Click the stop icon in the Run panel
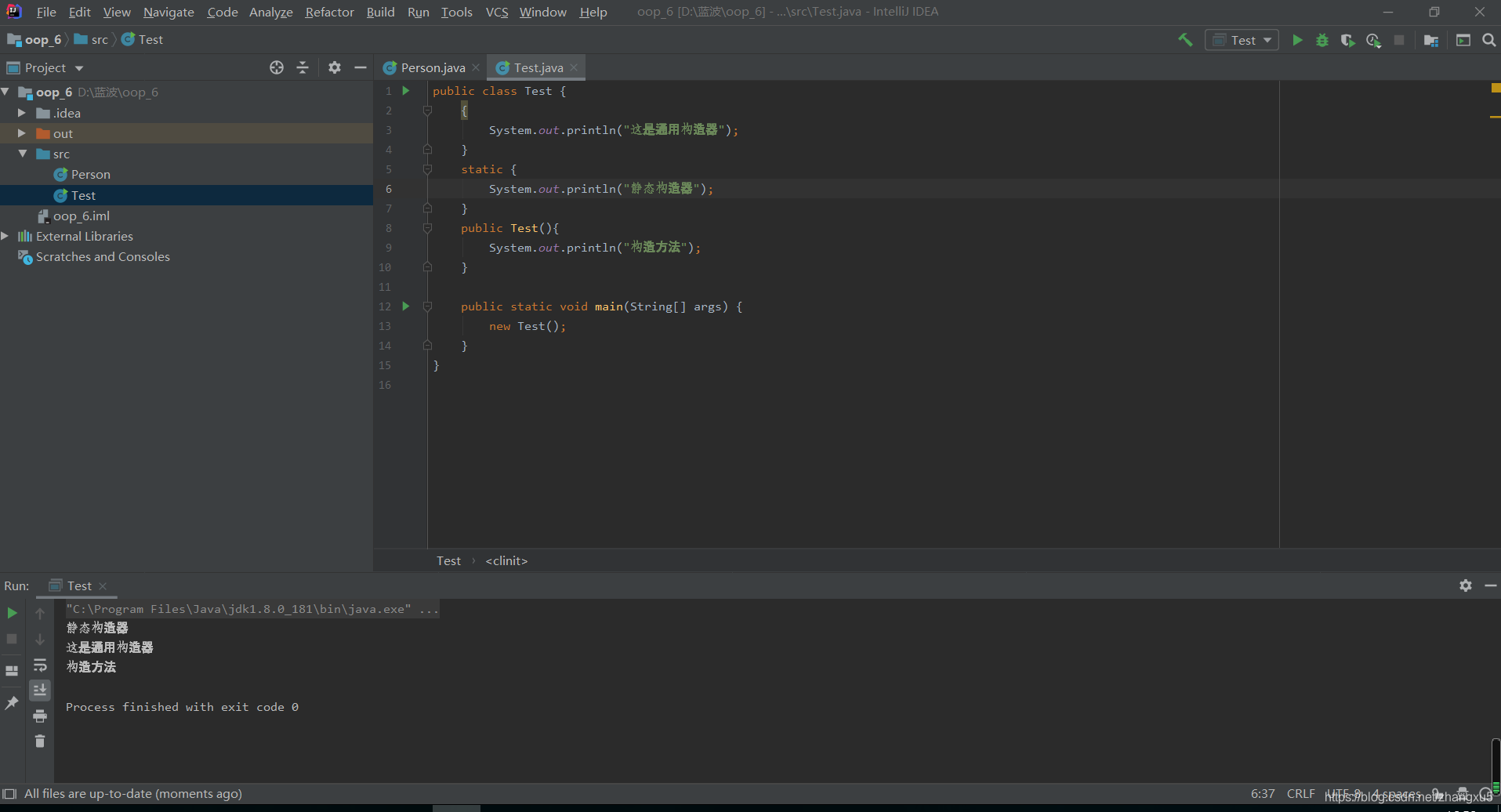1501x812 pixels. click(12, 639)
